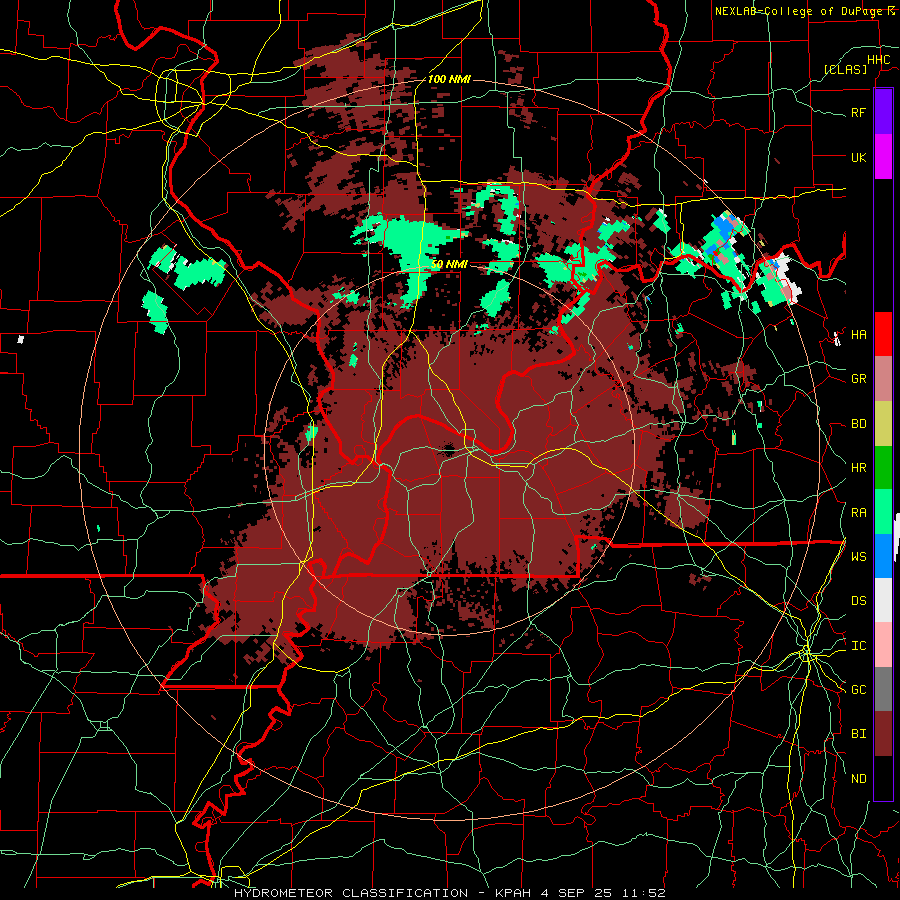
Task: Click the 100 NMI range ring label
Action: click(449, 79)
